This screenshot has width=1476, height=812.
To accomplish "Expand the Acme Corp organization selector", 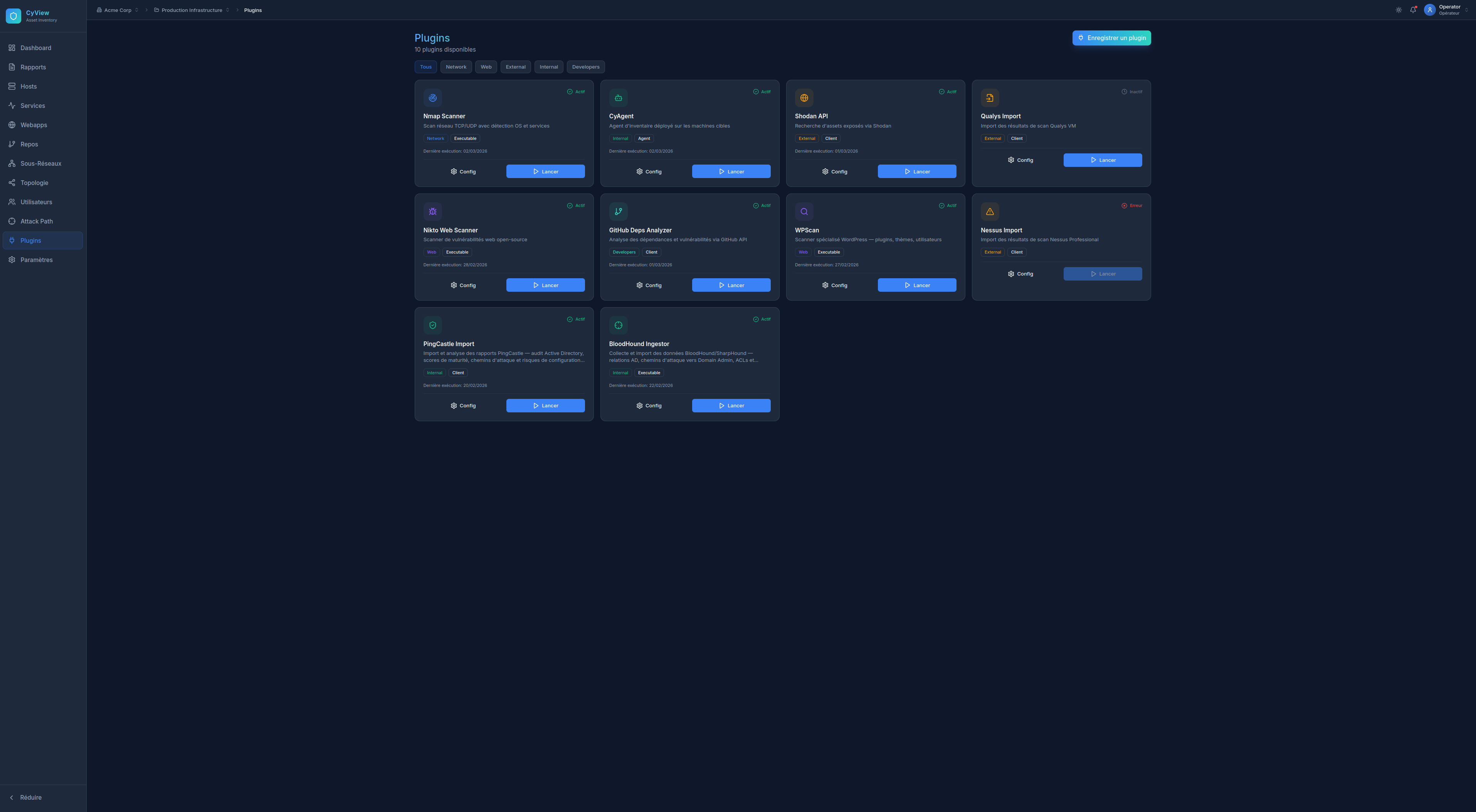I will 118,10.
